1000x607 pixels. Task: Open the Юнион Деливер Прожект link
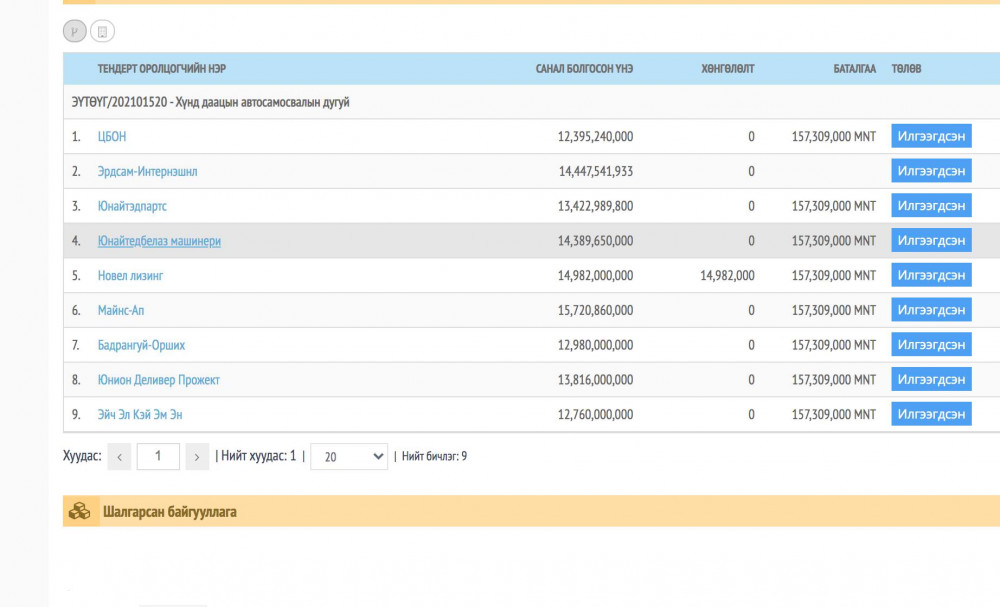click(158, 380)
